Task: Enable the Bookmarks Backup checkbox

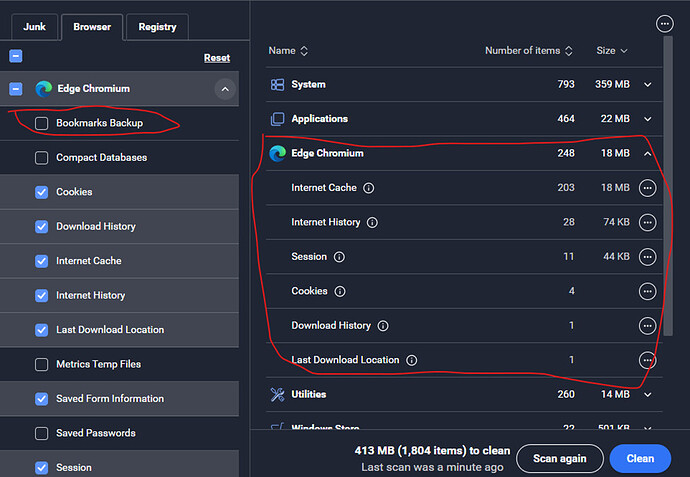Action: [x=41, y=123]
